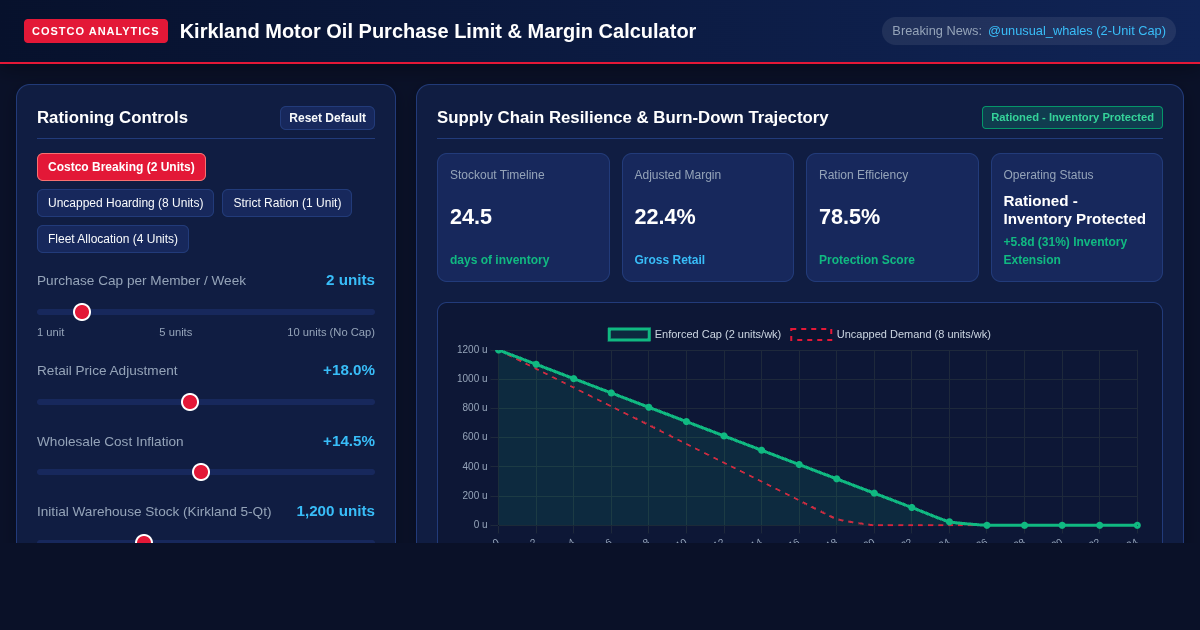The width and height of the screenshot is (1200, 630).
Task: Select the Costco Breaking (2 Units) preset
Action: [x=121, y=167]
